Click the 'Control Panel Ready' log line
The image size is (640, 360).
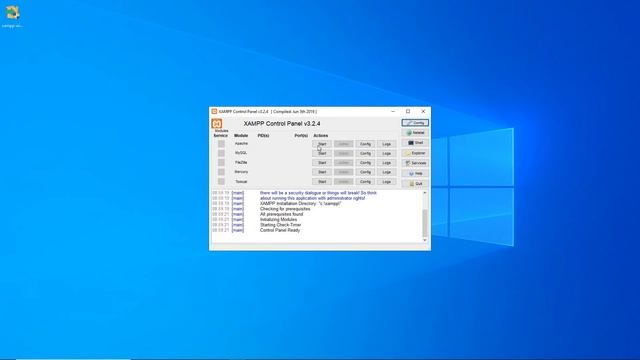[x=280, y=230]
